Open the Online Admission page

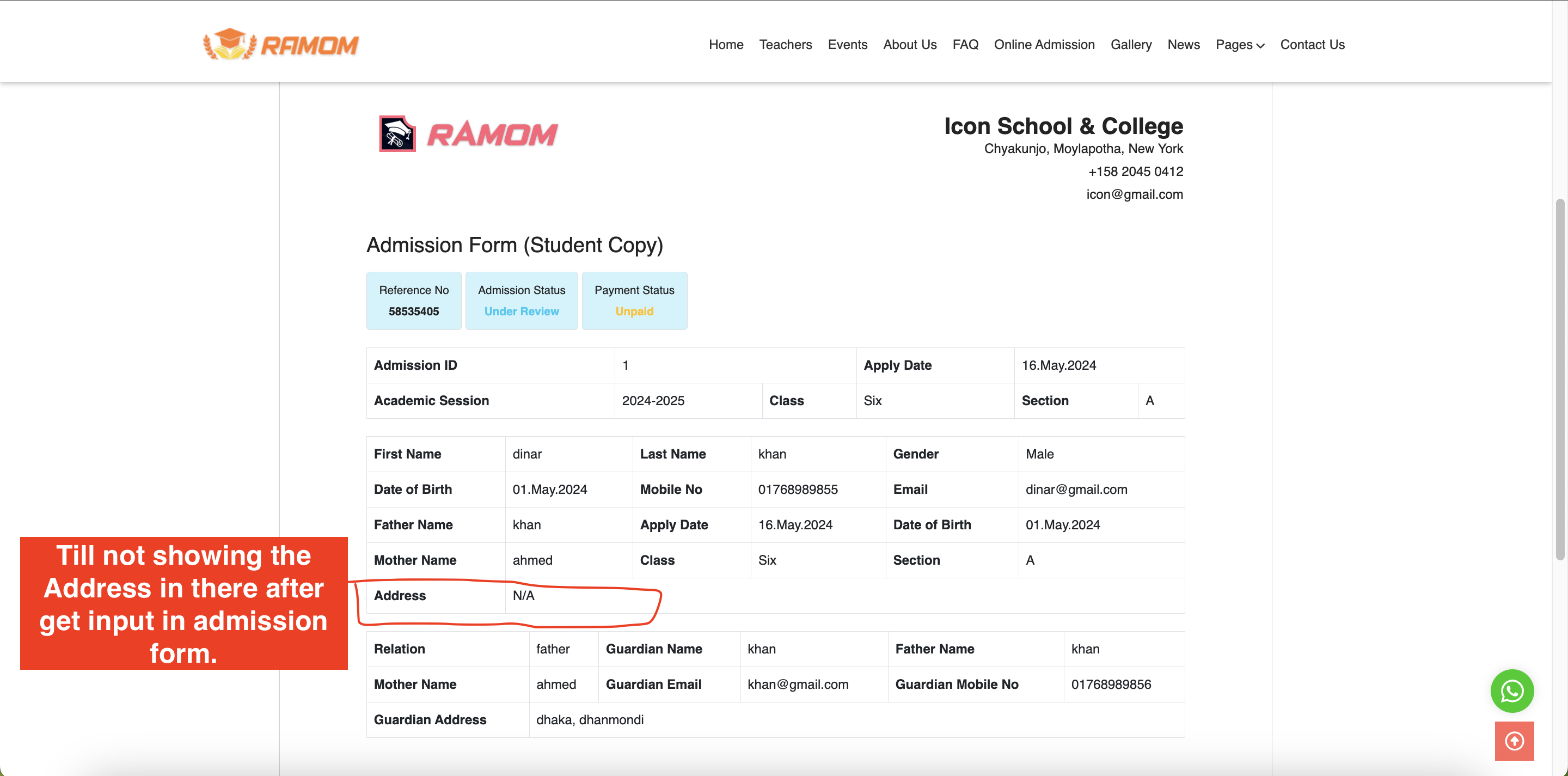coord(1045,45)
